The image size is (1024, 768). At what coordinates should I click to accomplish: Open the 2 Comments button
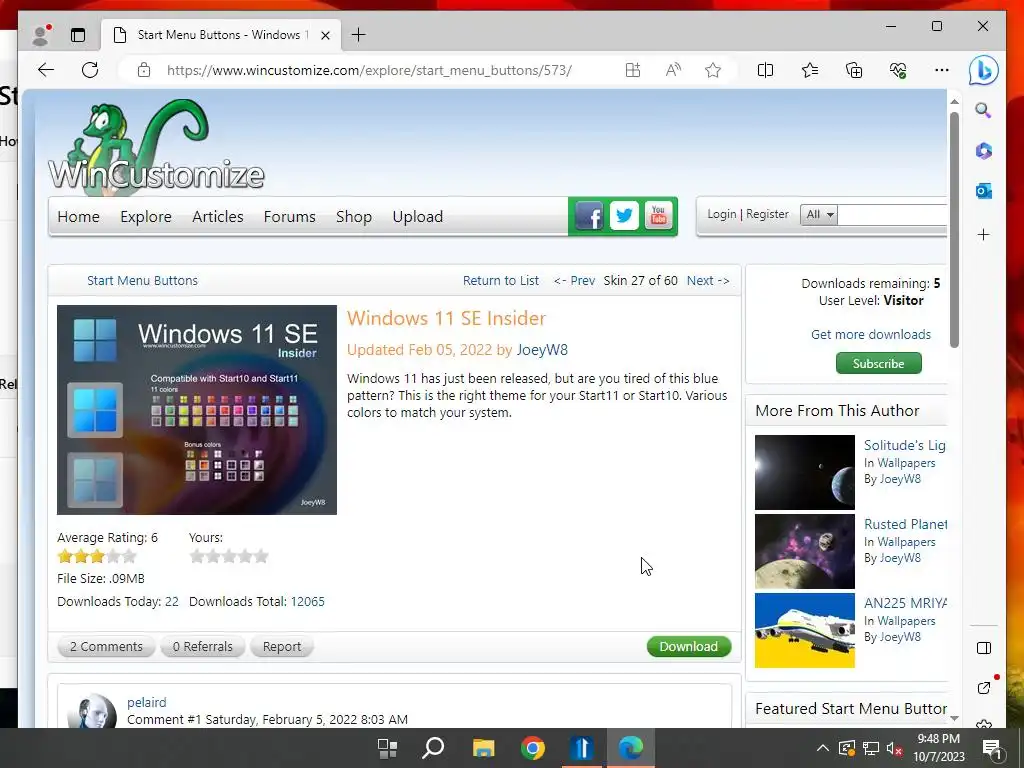(x=106, y=647)
